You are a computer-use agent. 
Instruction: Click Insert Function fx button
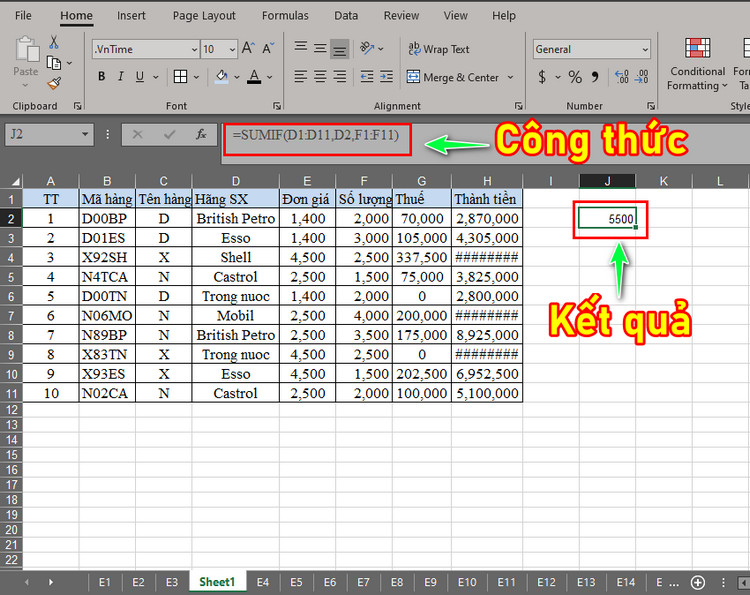[201, 134]
